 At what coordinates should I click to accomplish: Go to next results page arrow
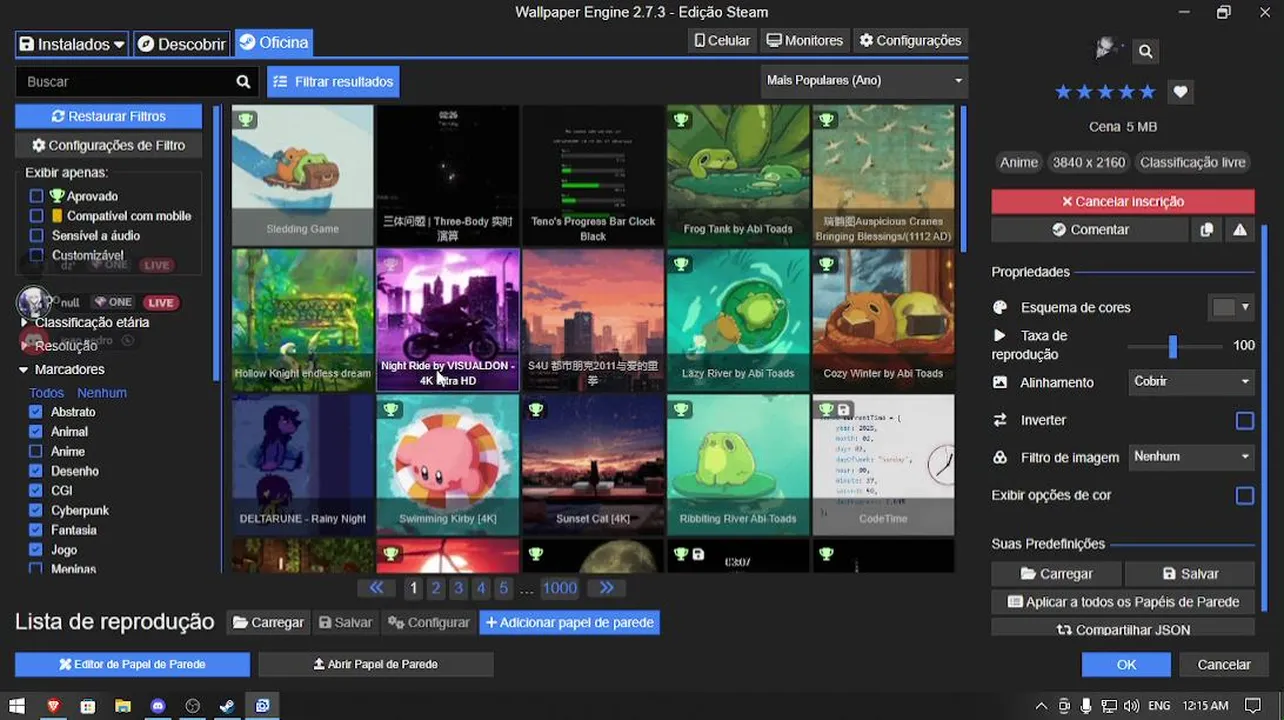point(606,588)
